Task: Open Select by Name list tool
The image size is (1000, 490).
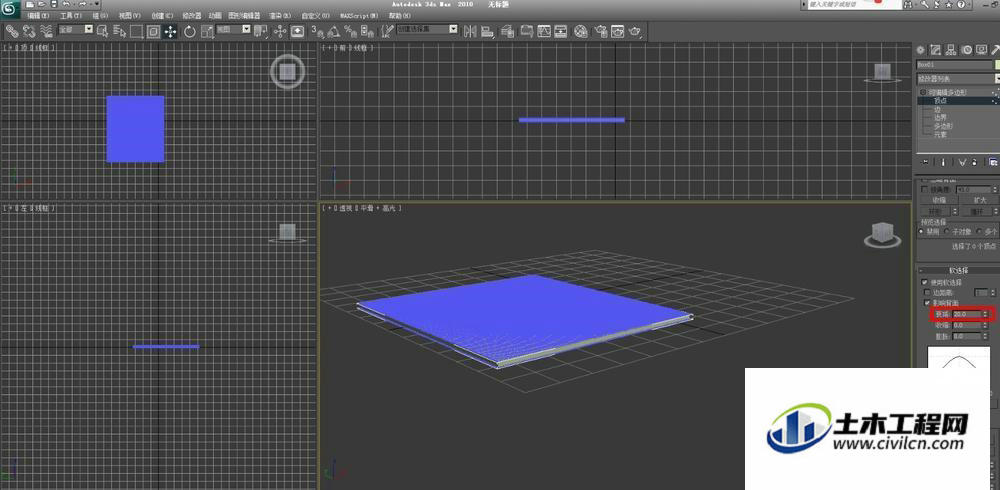Action: (119, 31)
